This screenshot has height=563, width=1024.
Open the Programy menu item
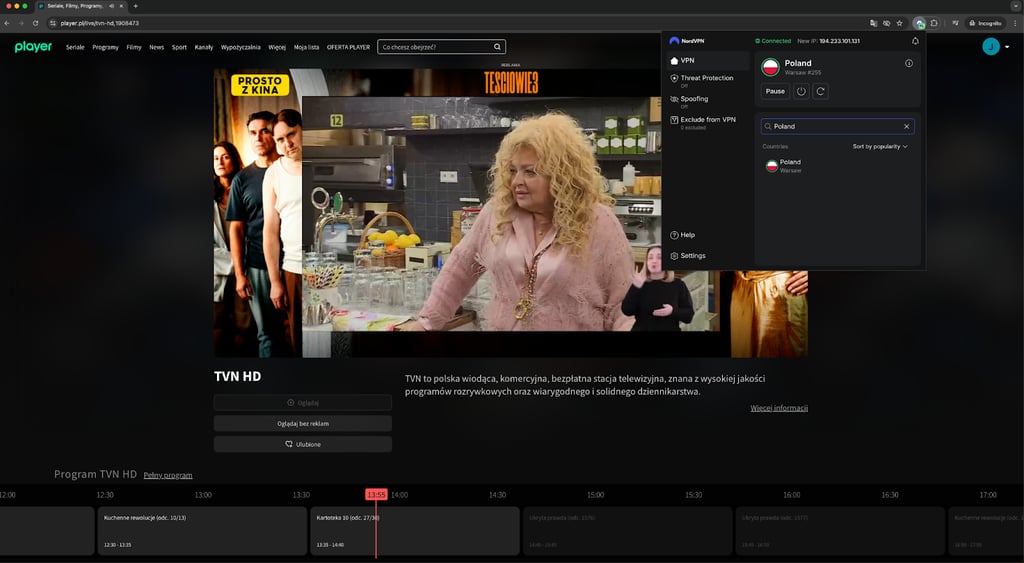[105, 47]
